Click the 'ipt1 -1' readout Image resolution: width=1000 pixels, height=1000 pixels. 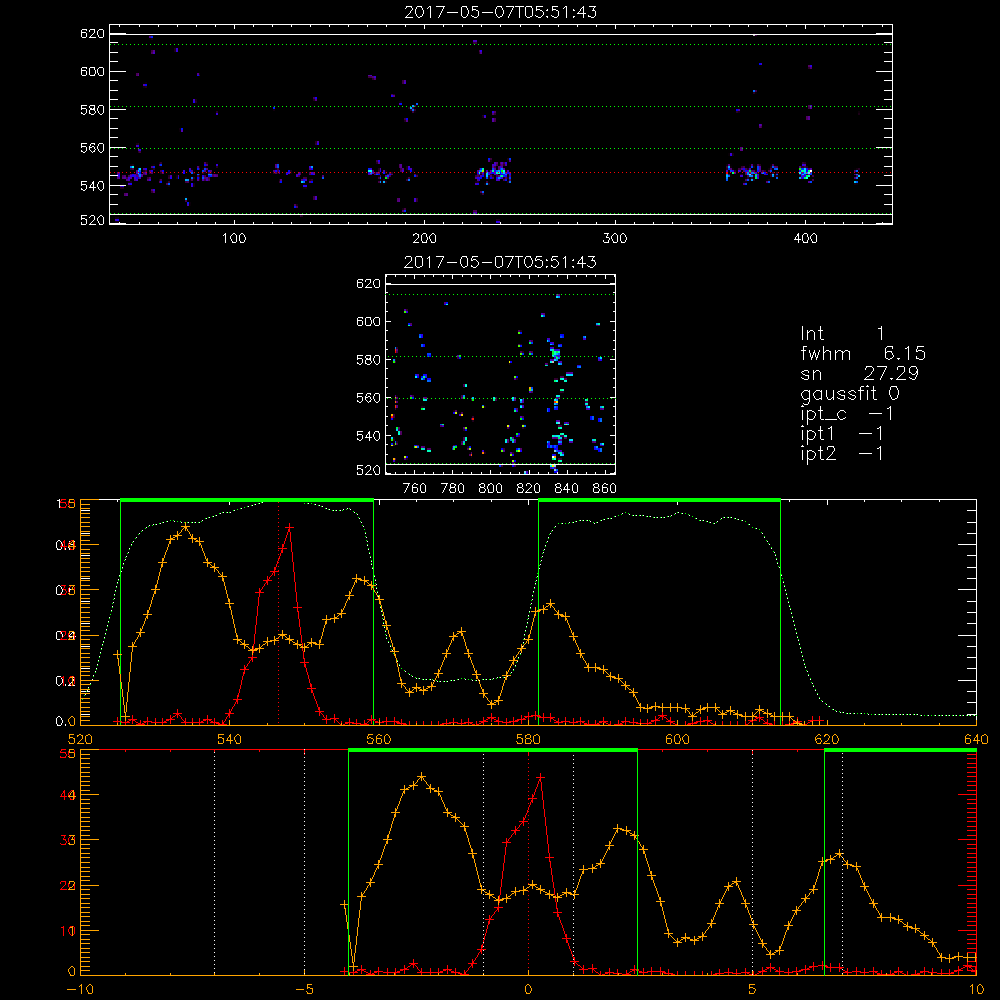(842, 434)
